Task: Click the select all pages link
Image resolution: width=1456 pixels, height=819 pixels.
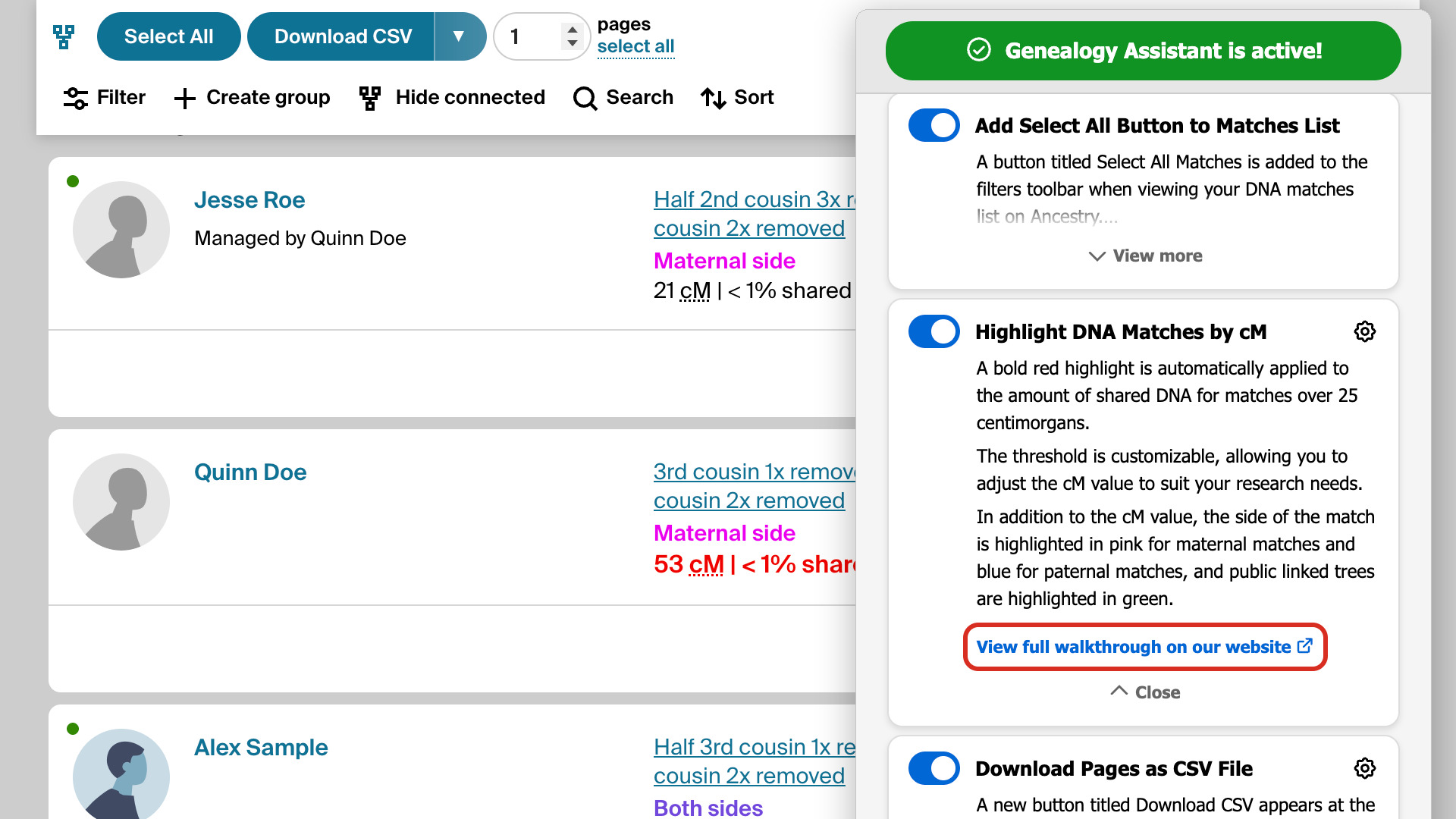Action: click(635, 47)
